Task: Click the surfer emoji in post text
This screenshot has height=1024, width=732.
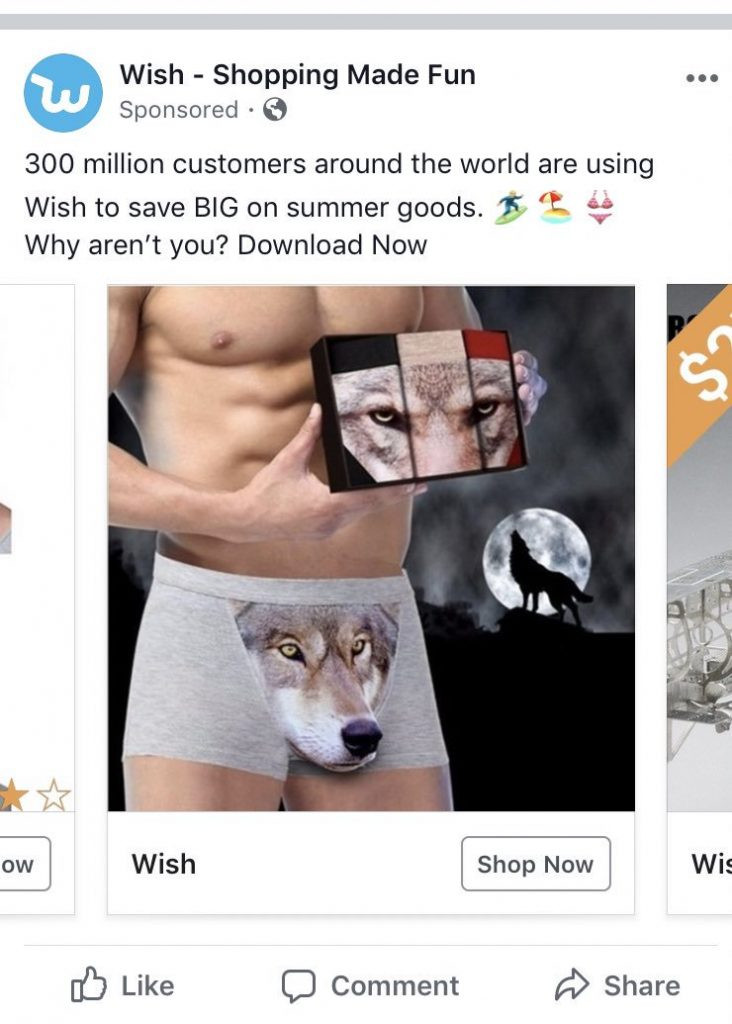Action: 510,208
